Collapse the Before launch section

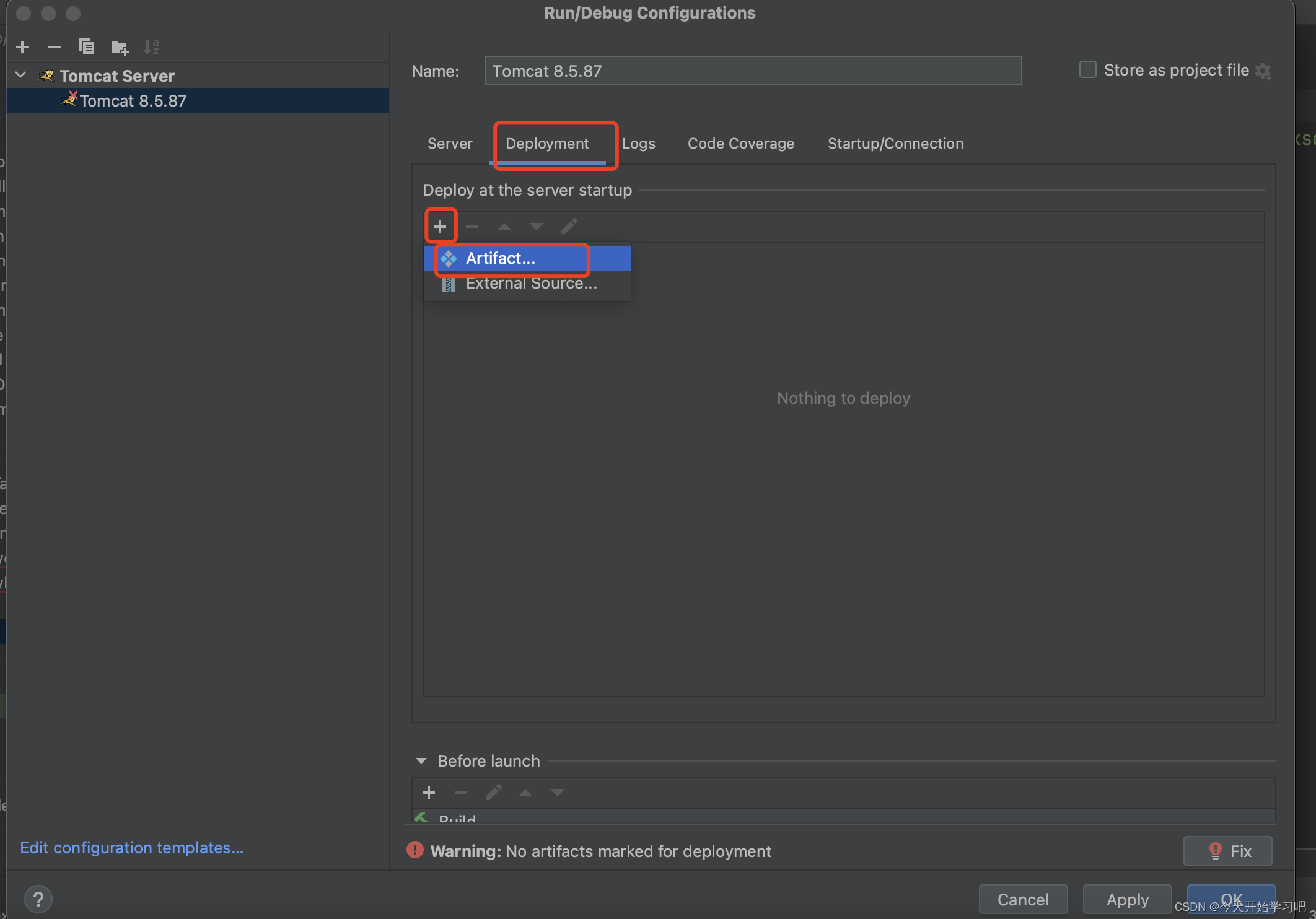click(421, 760)
